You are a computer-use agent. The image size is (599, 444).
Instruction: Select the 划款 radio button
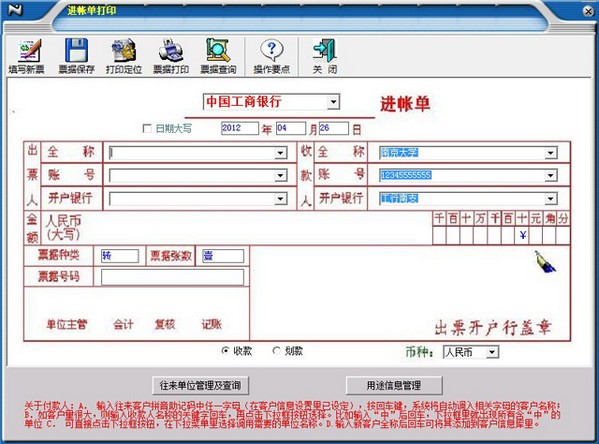(276, 350)
